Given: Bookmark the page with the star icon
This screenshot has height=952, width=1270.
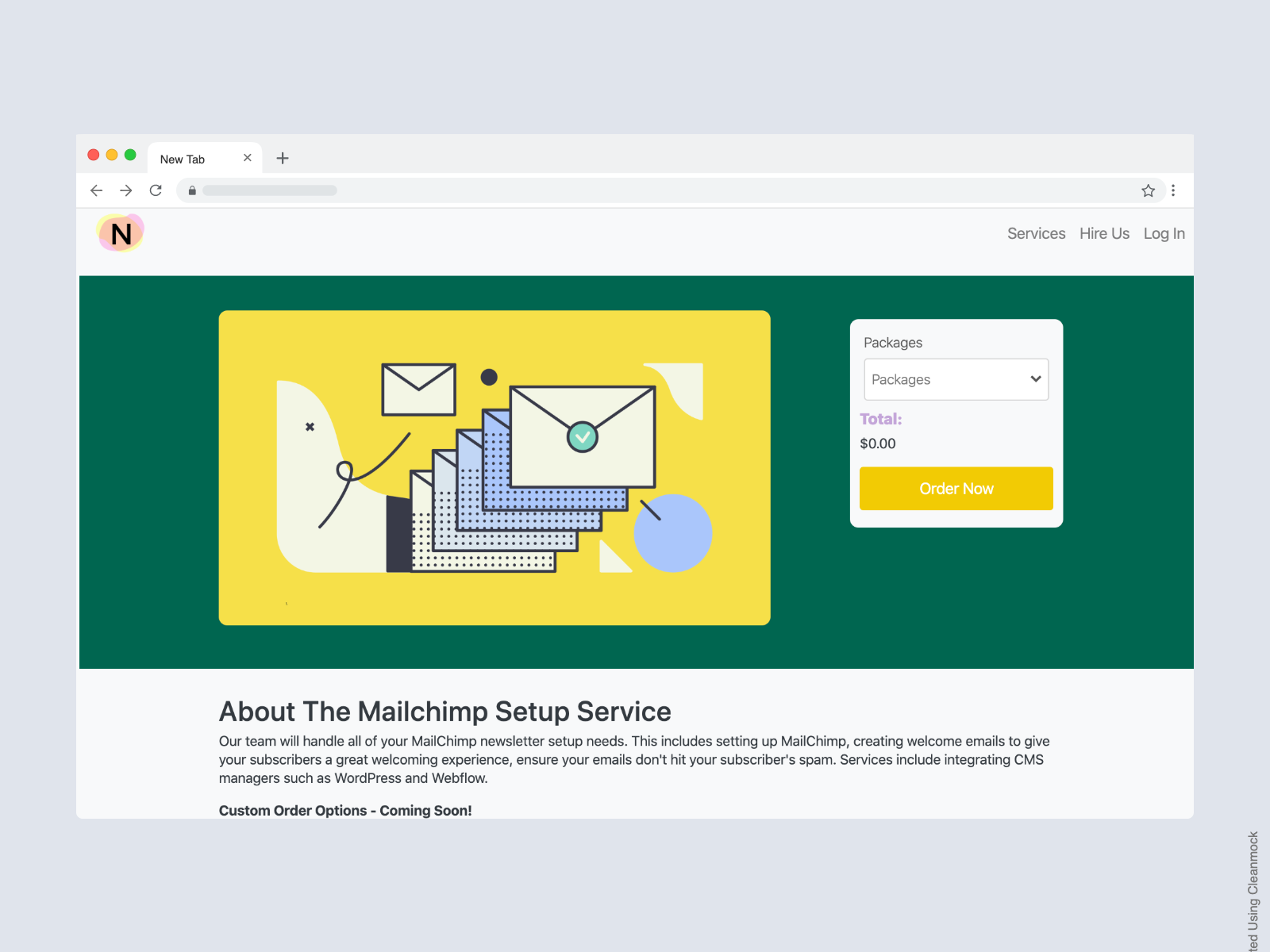Looking at the screenshot, I should [x=1148, y=190].
